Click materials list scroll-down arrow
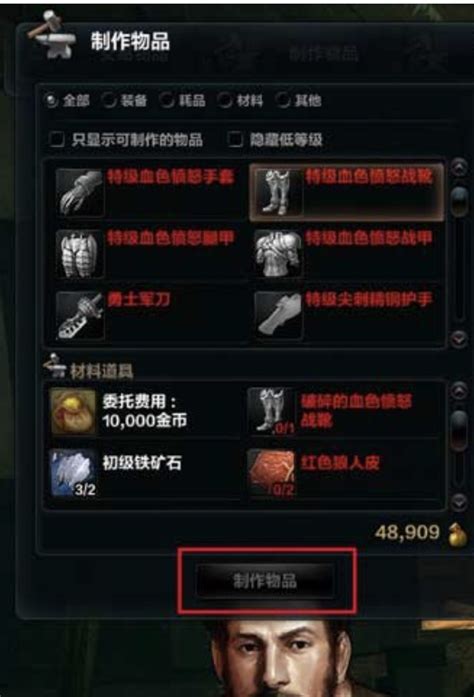The image size is (474, 697). (x=459, y=501)
